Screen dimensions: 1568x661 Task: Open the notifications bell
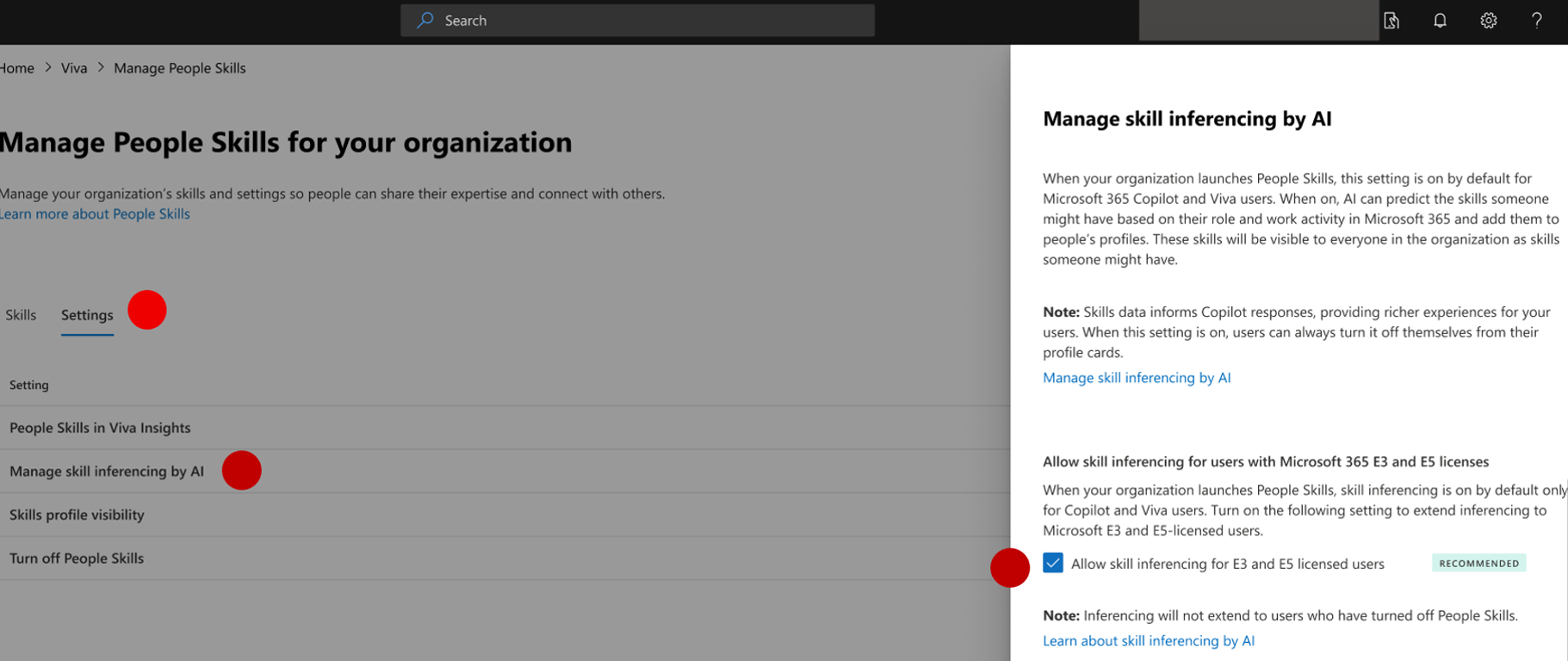pyautogui.click(x=1440, y=21)
